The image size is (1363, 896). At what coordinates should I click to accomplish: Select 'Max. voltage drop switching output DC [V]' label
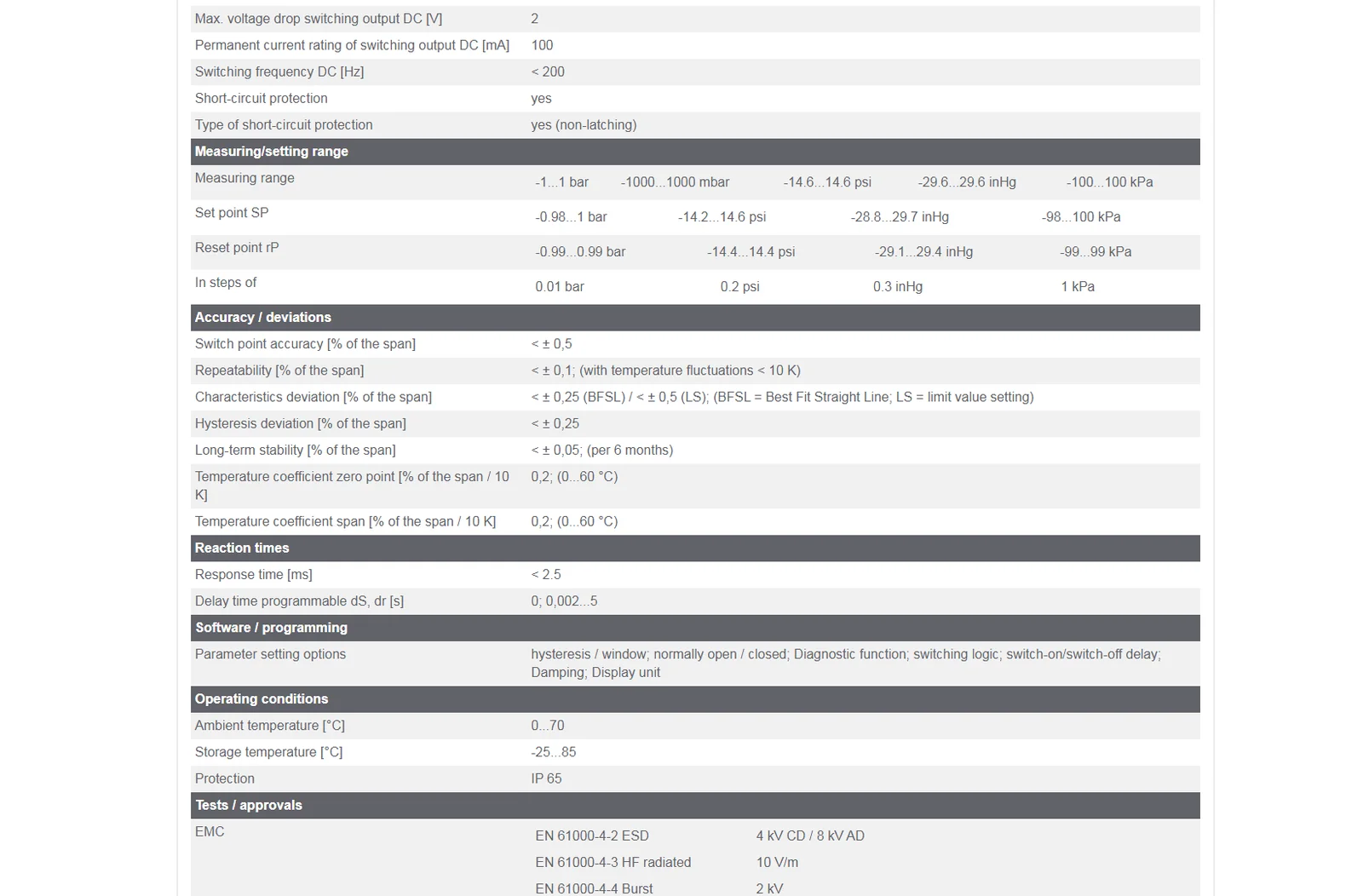coord(319,19)
